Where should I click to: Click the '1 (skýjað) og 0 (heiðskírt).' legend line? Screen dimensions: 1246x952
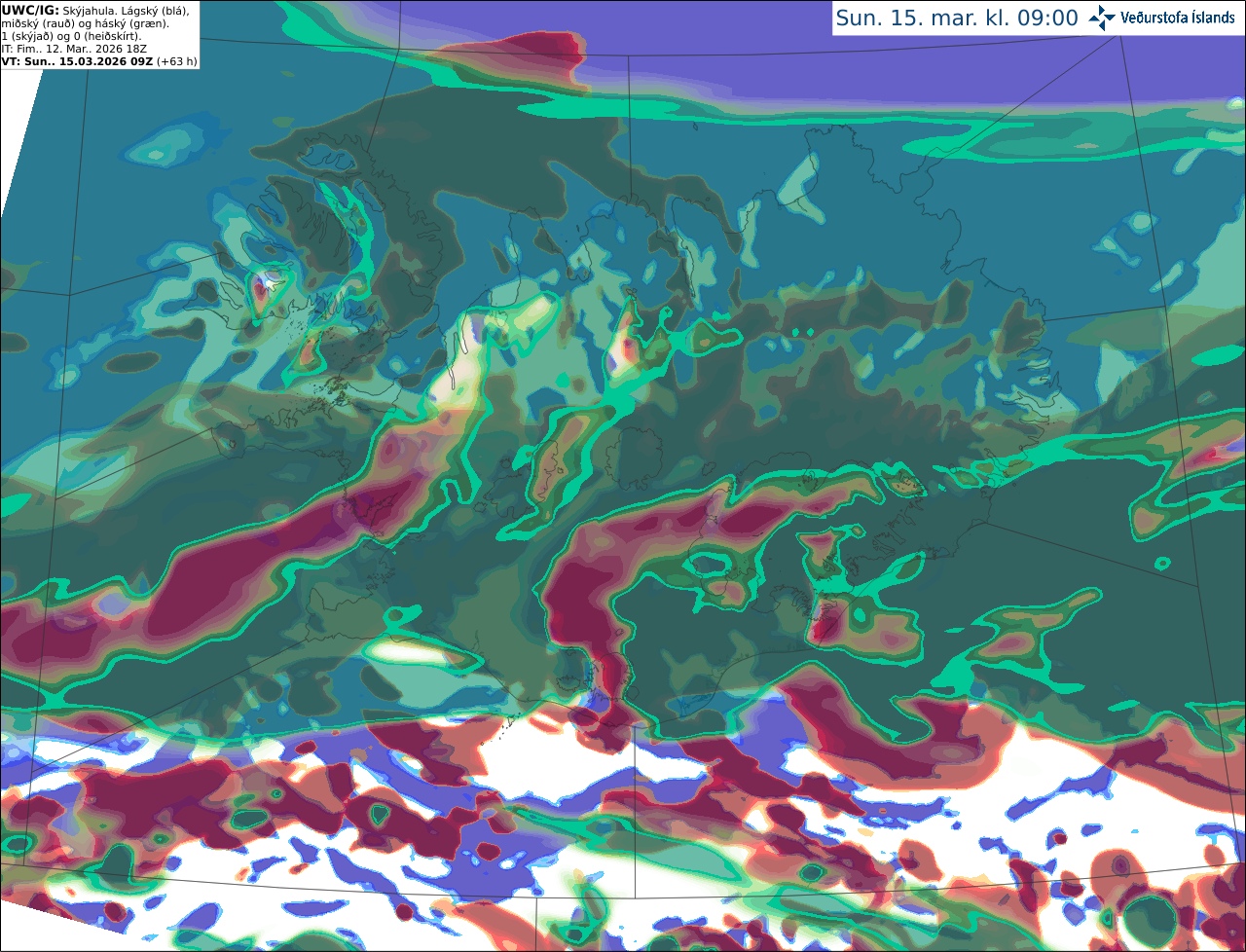tap(71, 35)
